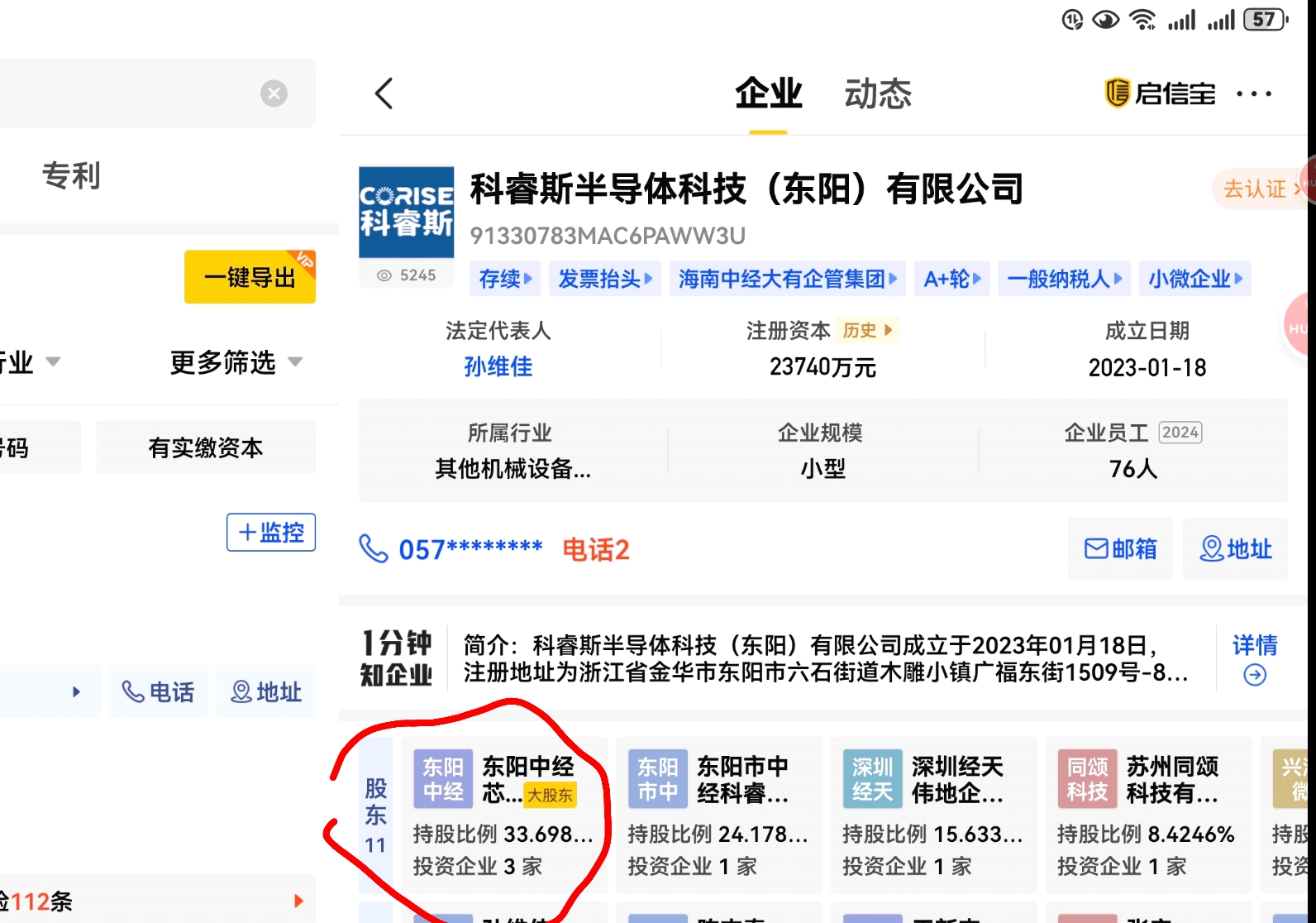This screenshot has width=1316, height=923.
Task: Copy credit code 91330783MAC6PAWW3U
Action: point(608,236)
